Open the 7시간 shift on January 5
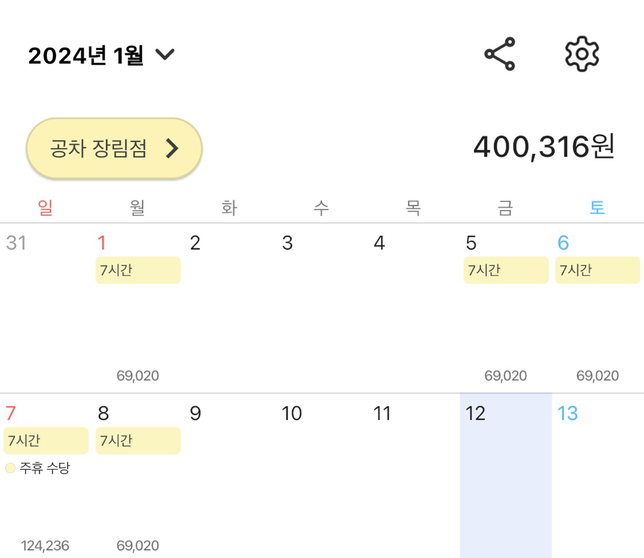This screenshot has width=644, height=558. click(506, 270)
